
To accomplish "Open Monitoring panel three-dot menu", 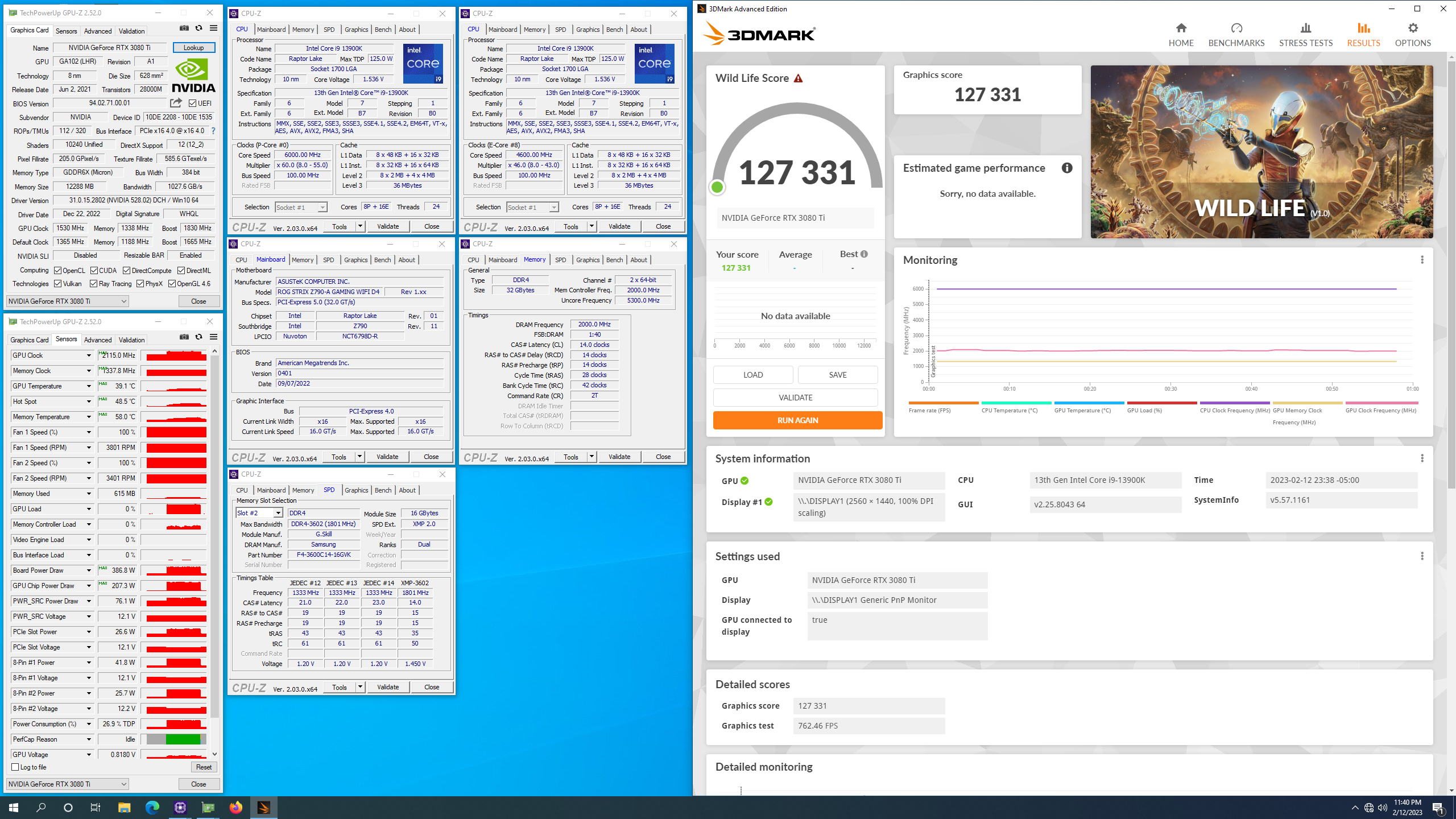I will [x=1422, y=260].
